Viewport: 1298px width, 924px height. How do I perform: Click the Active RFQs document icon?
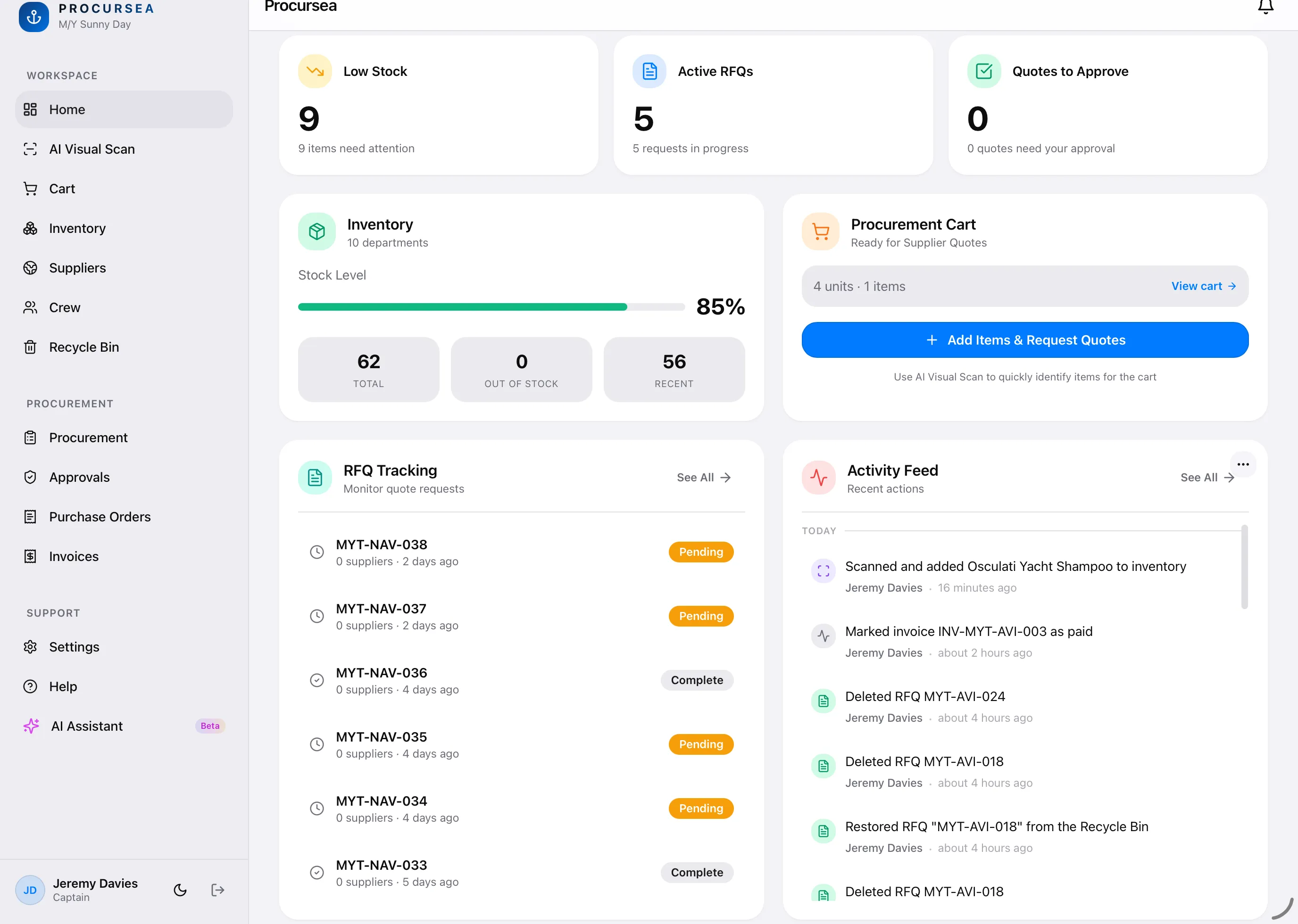[x=649, y=71]
